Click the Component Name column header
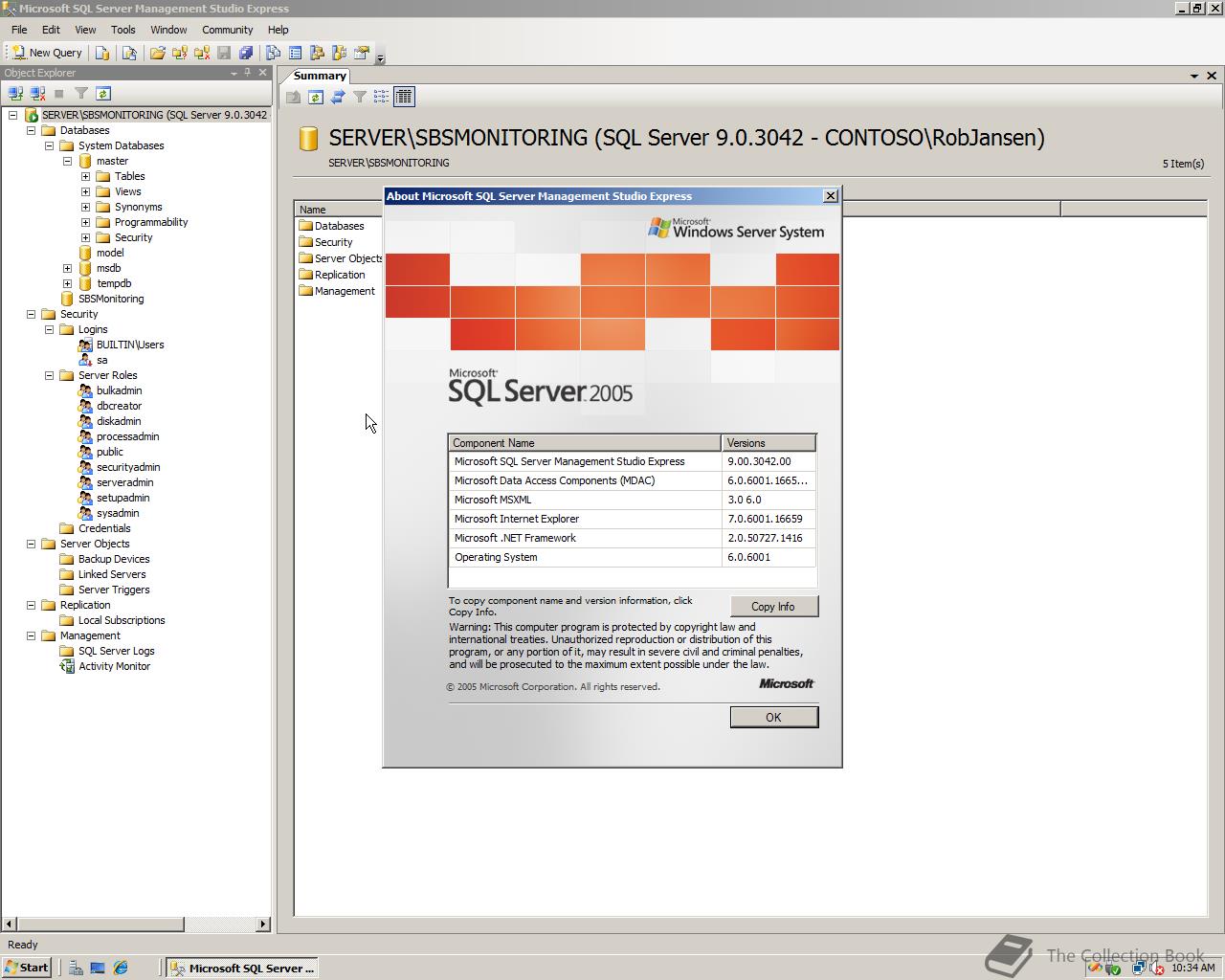The width and height of the screenshot is (1225, 980). click(584, 443)
